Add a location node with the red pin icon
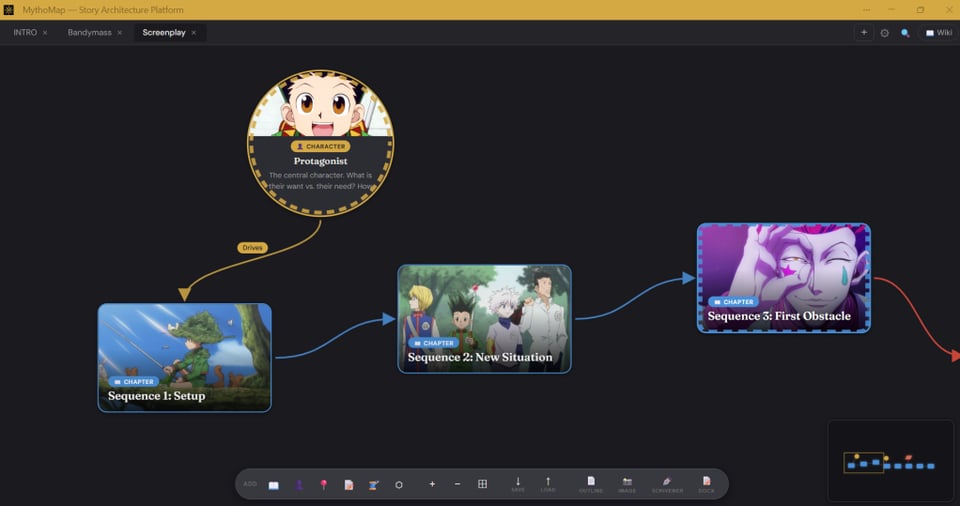Screen dimensions: 960x506 [x=324, y=485]
